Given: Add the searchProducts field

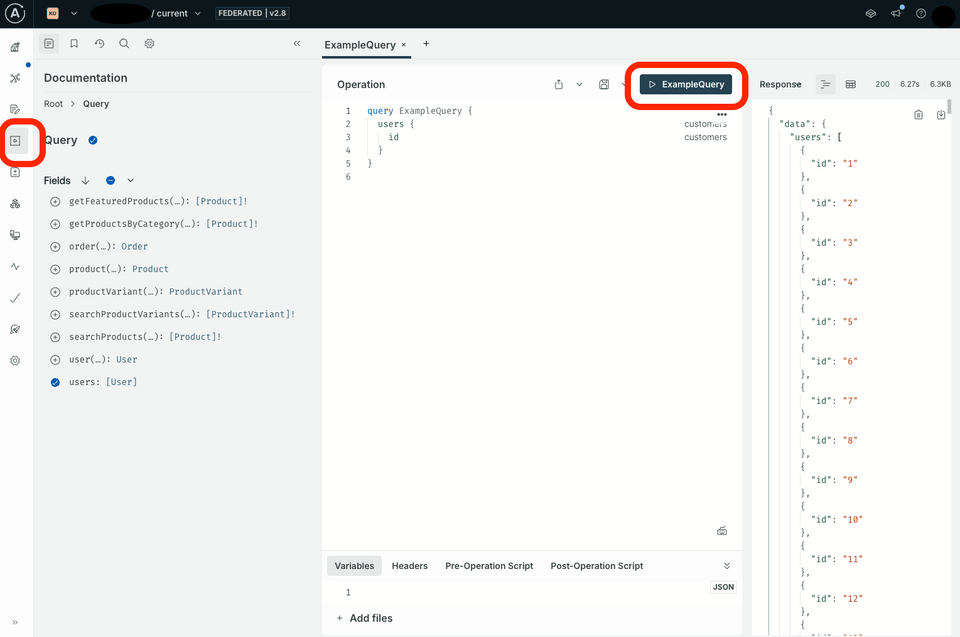Looking at the screenshot, I should [x=55, y=337].
